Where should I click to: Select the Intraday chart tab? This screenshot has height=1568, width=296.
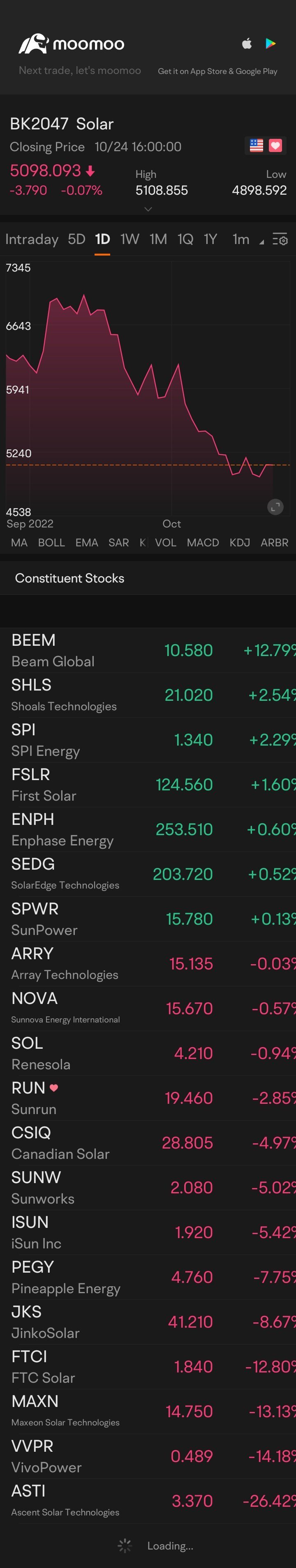coord(32,239)
